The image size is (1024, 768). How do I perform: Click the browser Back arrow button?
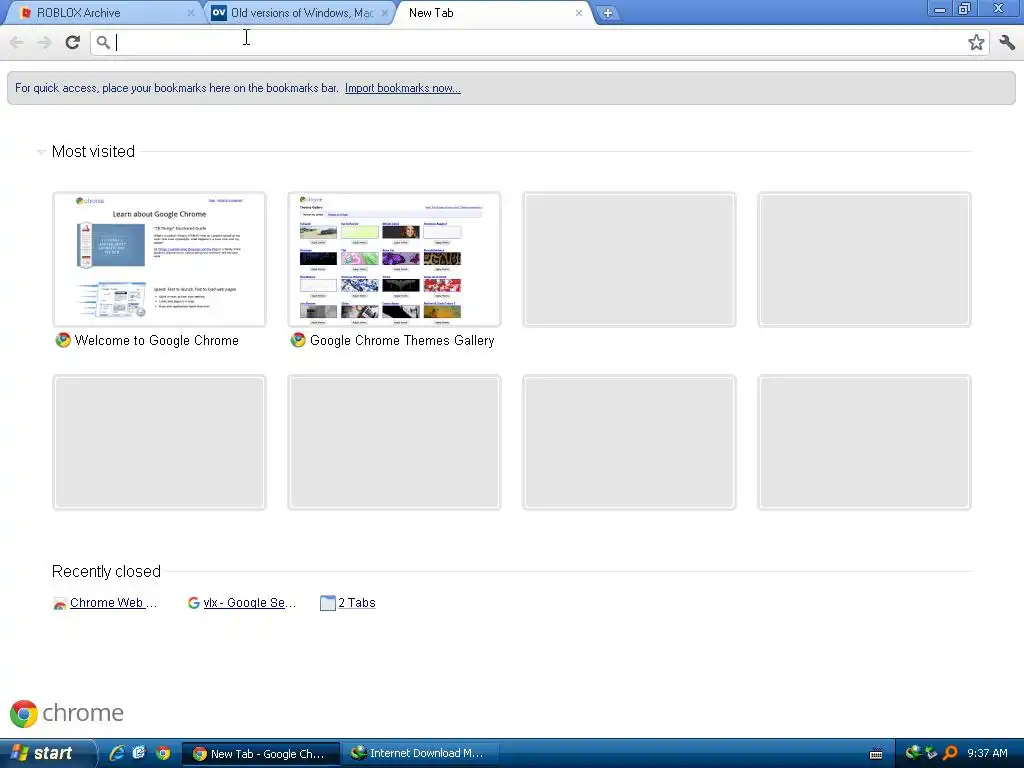click(x=17, y=42)
